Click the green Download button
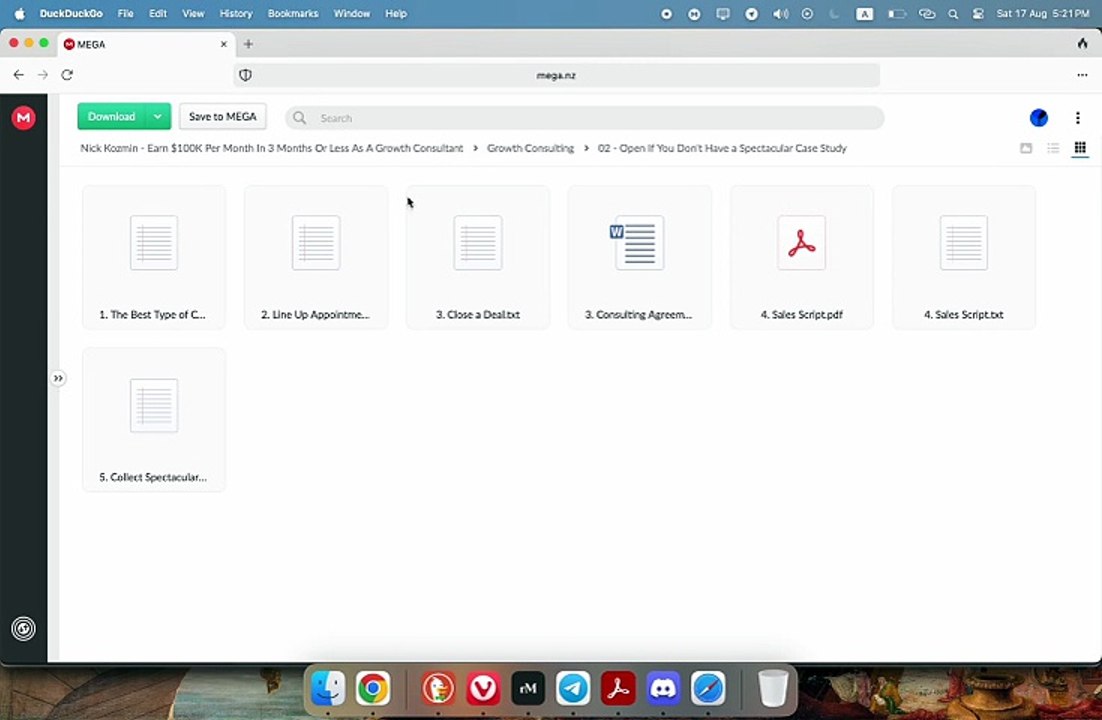Screen dimensions: 1102x720 tap(111, 117)
